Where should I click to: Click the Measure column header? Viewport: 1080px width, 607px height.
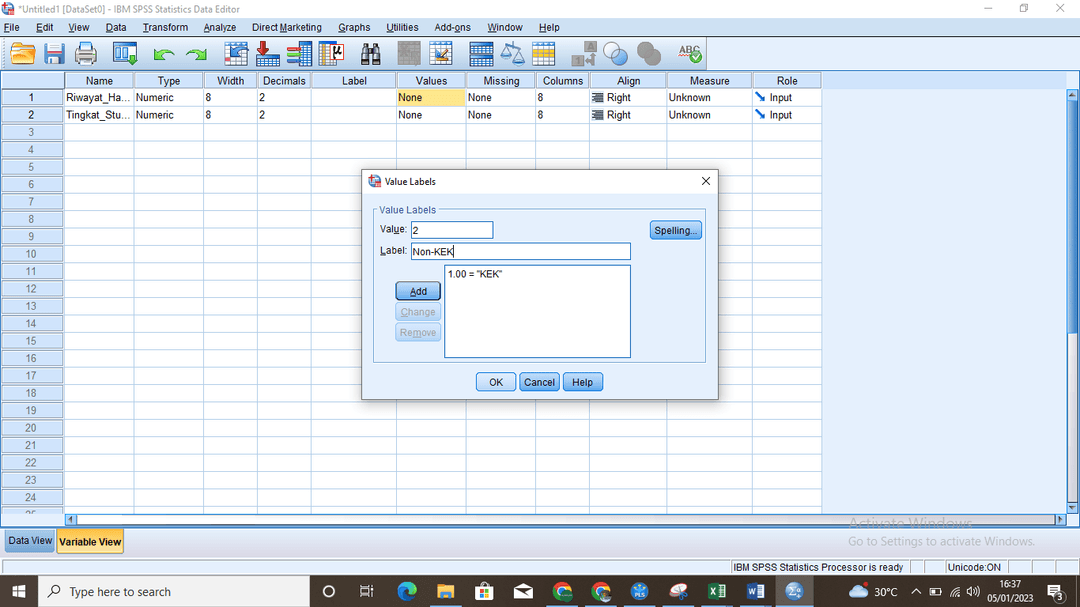(709, 81)
